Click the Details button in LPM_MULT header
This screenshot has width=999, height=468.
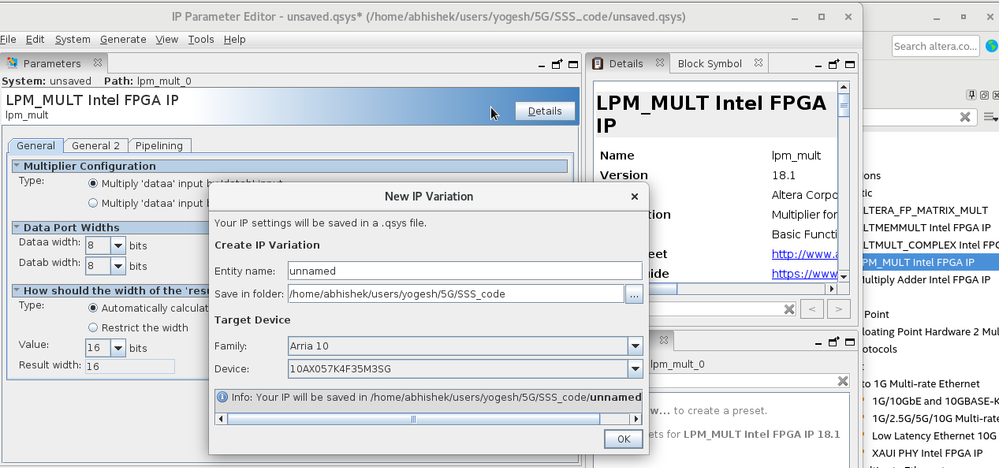545,111
